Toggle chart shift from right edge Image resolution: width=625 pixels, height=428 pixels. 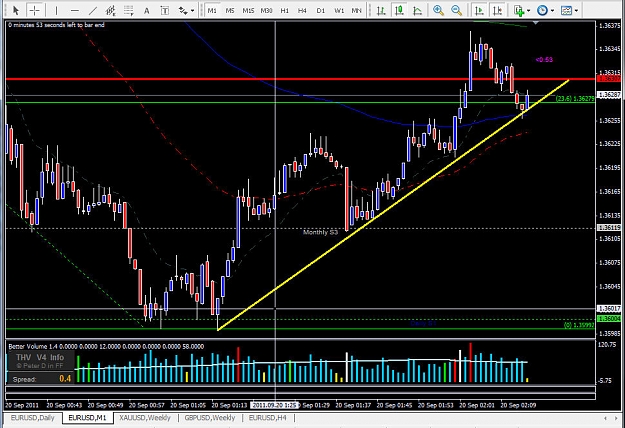[x=497, y=10]
